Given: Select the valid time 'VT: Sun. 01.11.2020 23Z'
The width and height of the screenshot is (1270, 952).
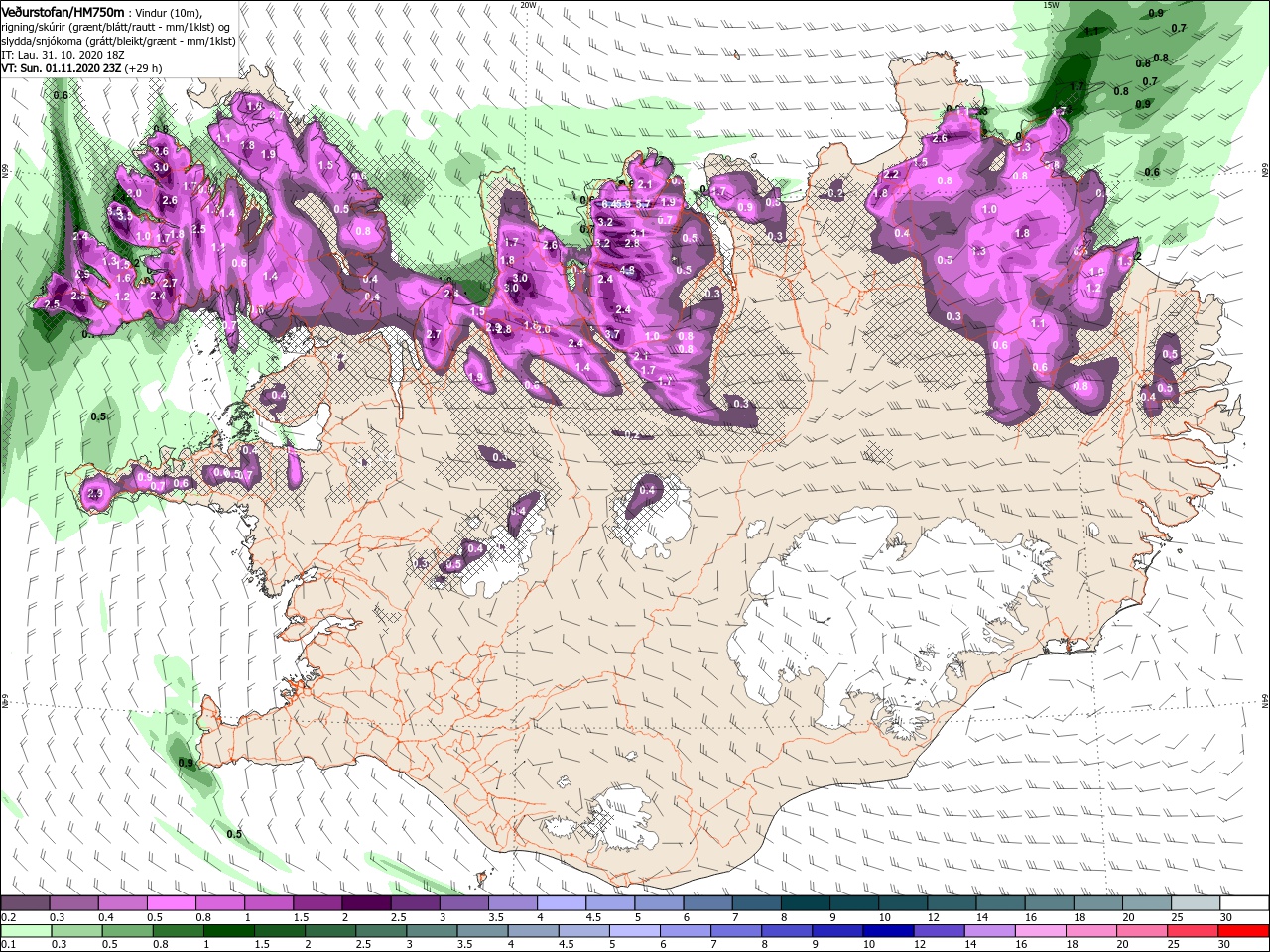Looking at the screenshot, I should pyautogui.click(x=61, y=68).
